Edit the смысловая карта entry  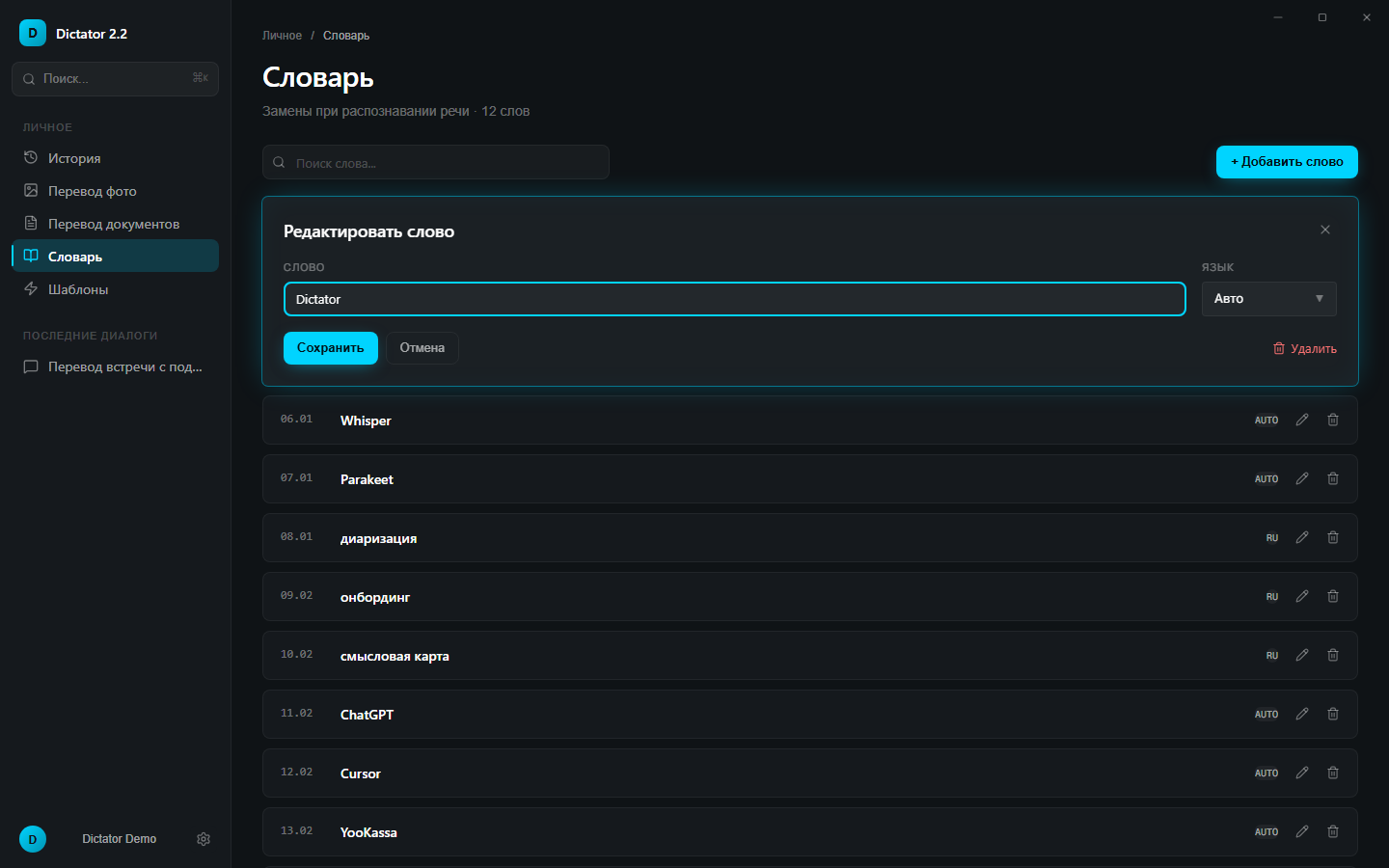(1302, 655)
